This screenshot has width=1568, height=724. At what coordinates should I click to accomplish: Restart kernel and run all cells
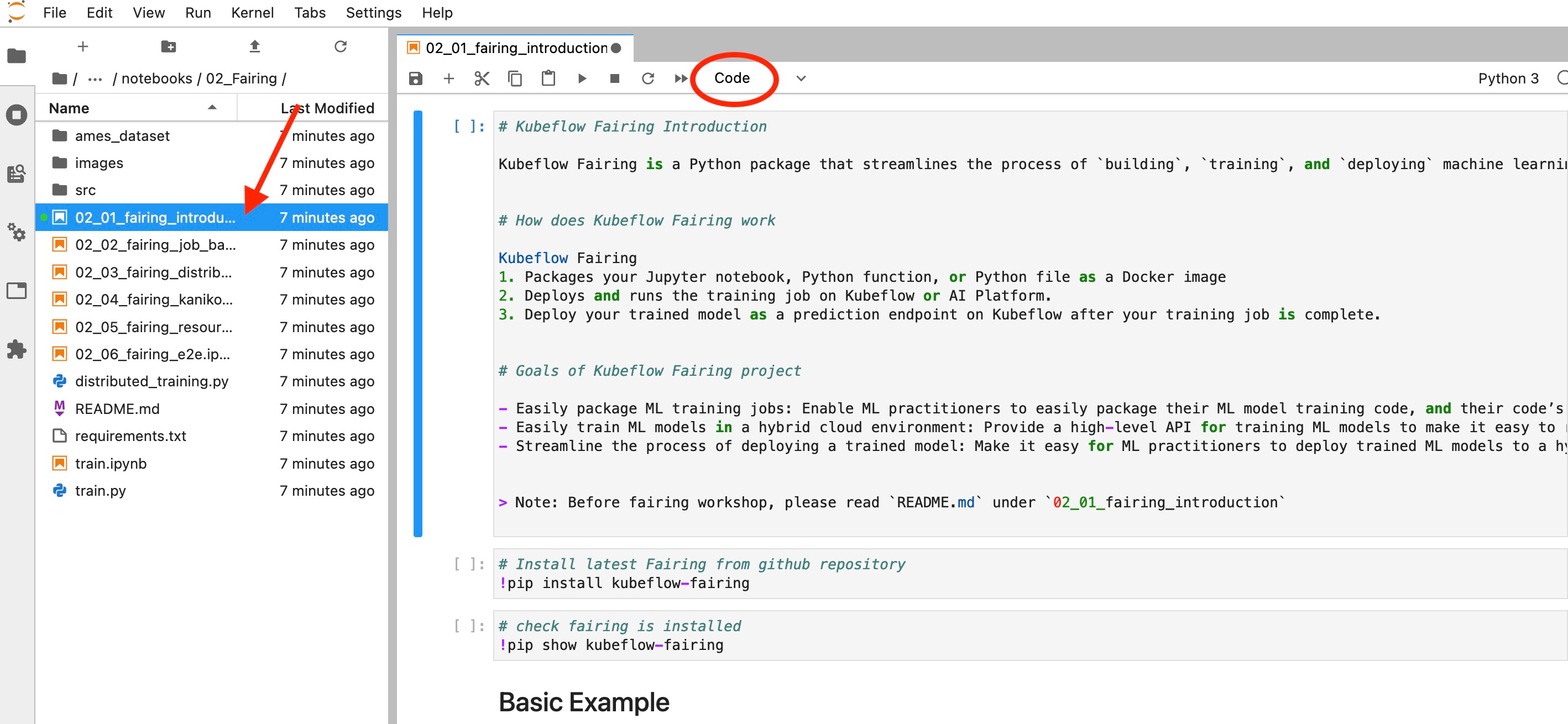[681, 78]
